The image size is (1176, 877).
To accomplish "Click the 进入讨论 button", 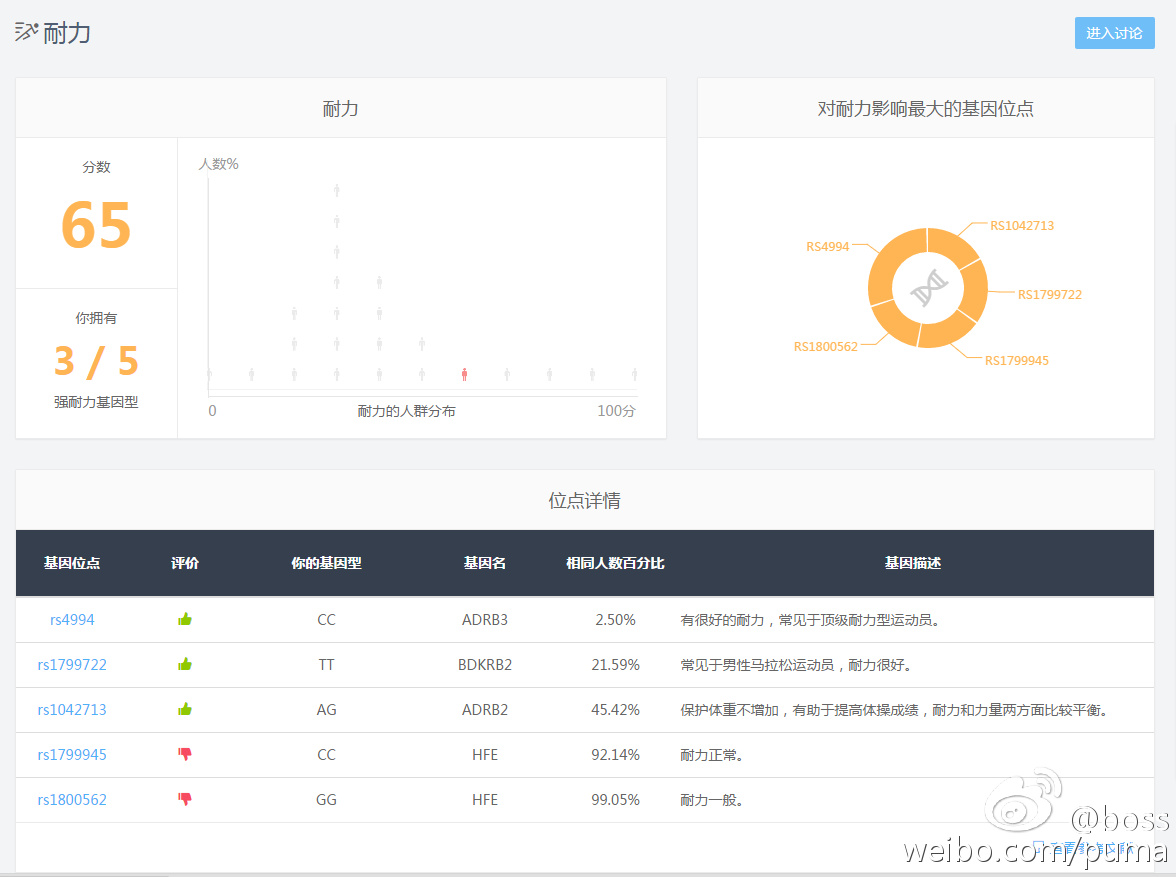I will coord(1114,33).
